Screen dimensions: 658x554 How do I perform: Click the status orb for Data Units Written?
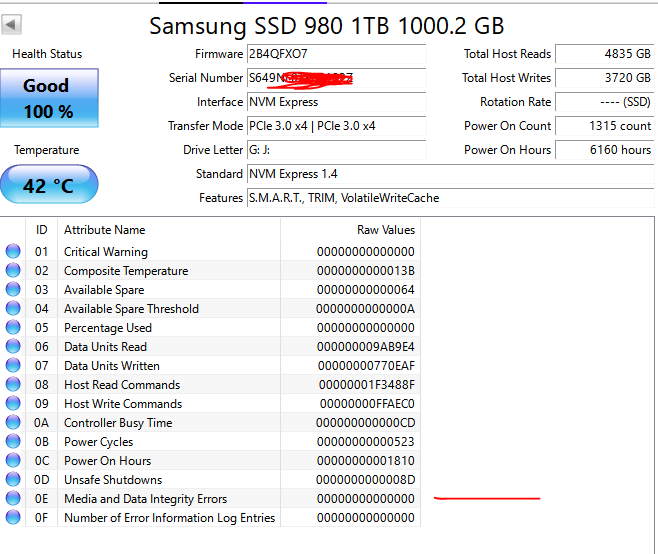click(13, 366)
